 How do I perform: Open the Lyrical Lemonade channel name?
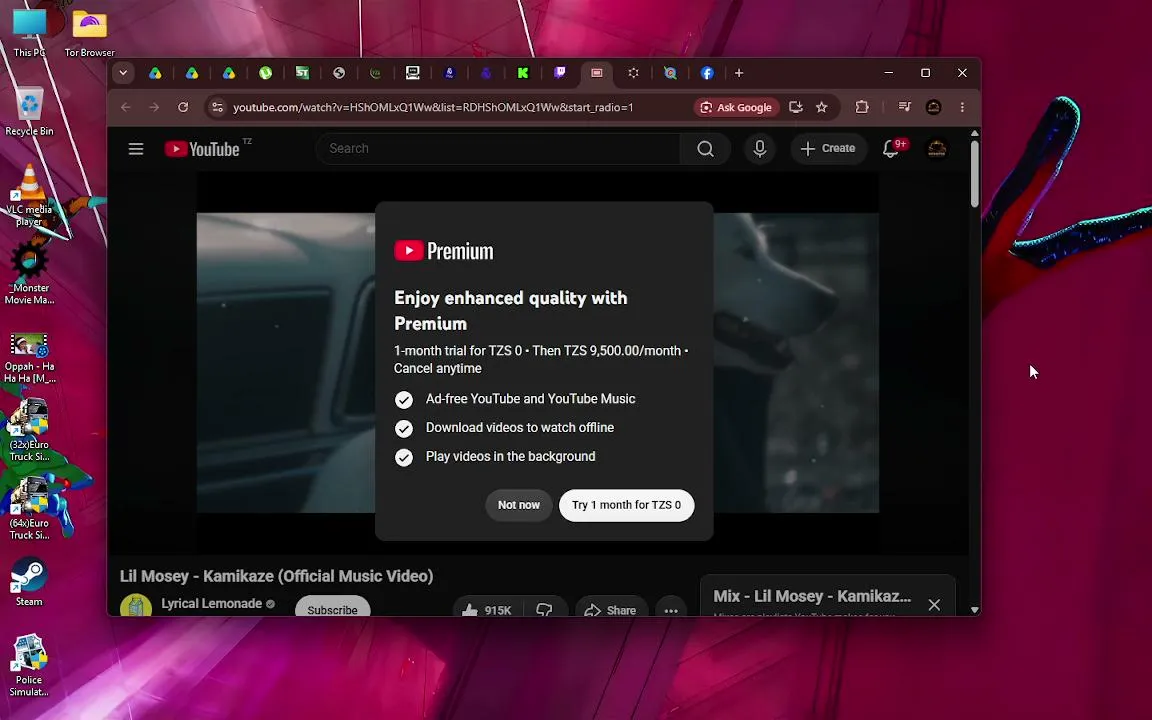coord(212,603)
